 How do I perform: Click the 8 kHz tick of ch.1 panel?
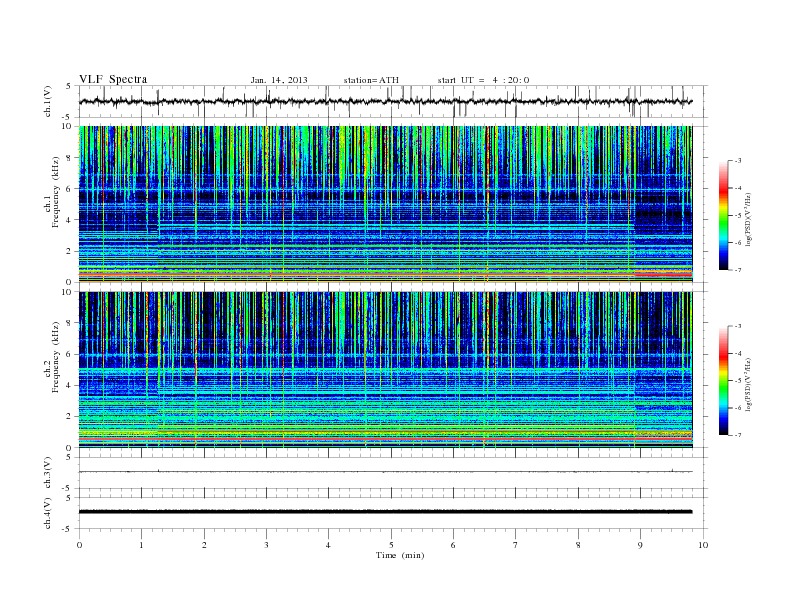pyautogui.click(x=69, y=158)
